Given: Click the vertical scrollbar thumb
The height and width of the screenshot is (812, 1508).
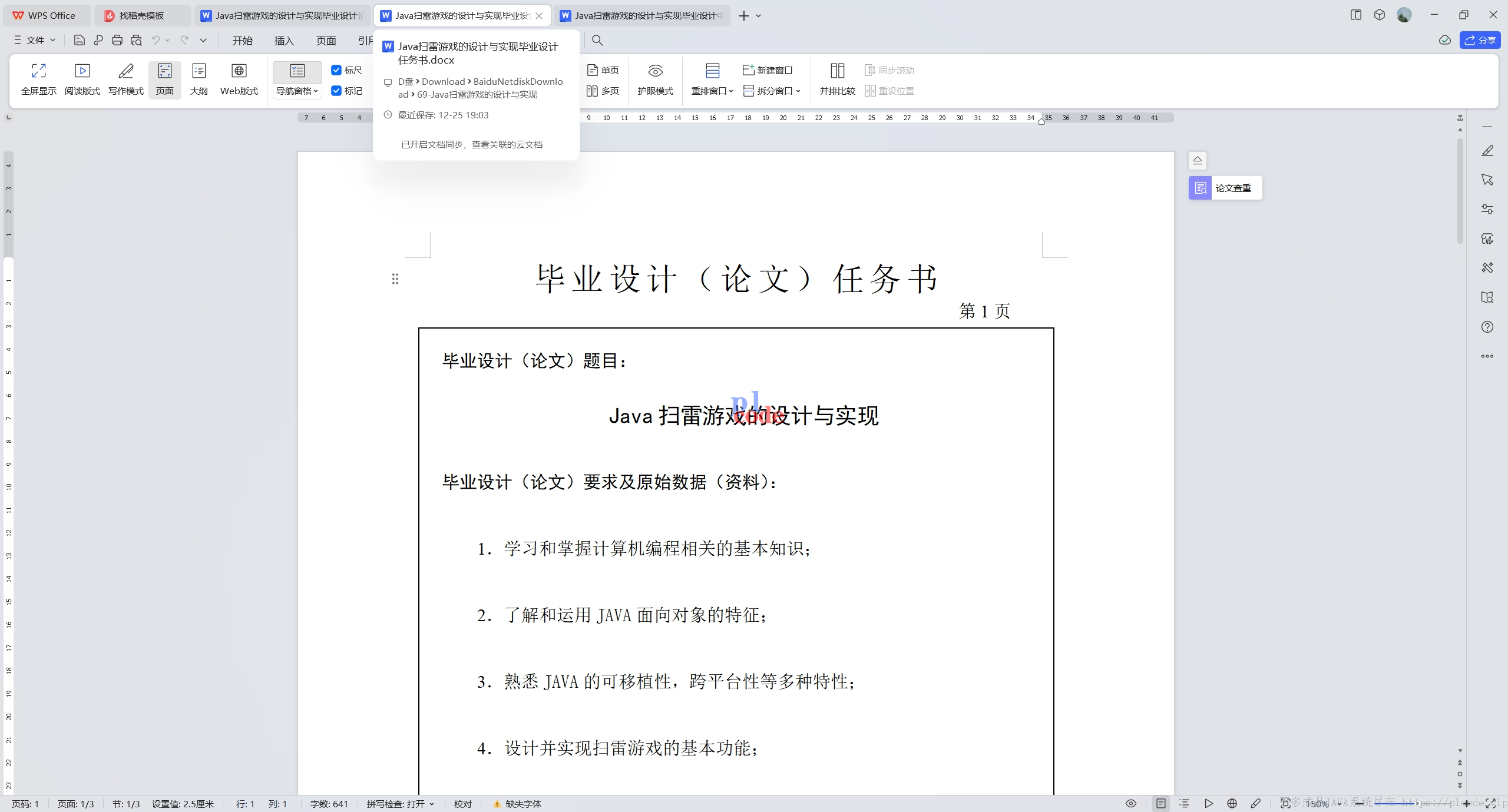Looking at the screenshot, I should [1460, 190].
